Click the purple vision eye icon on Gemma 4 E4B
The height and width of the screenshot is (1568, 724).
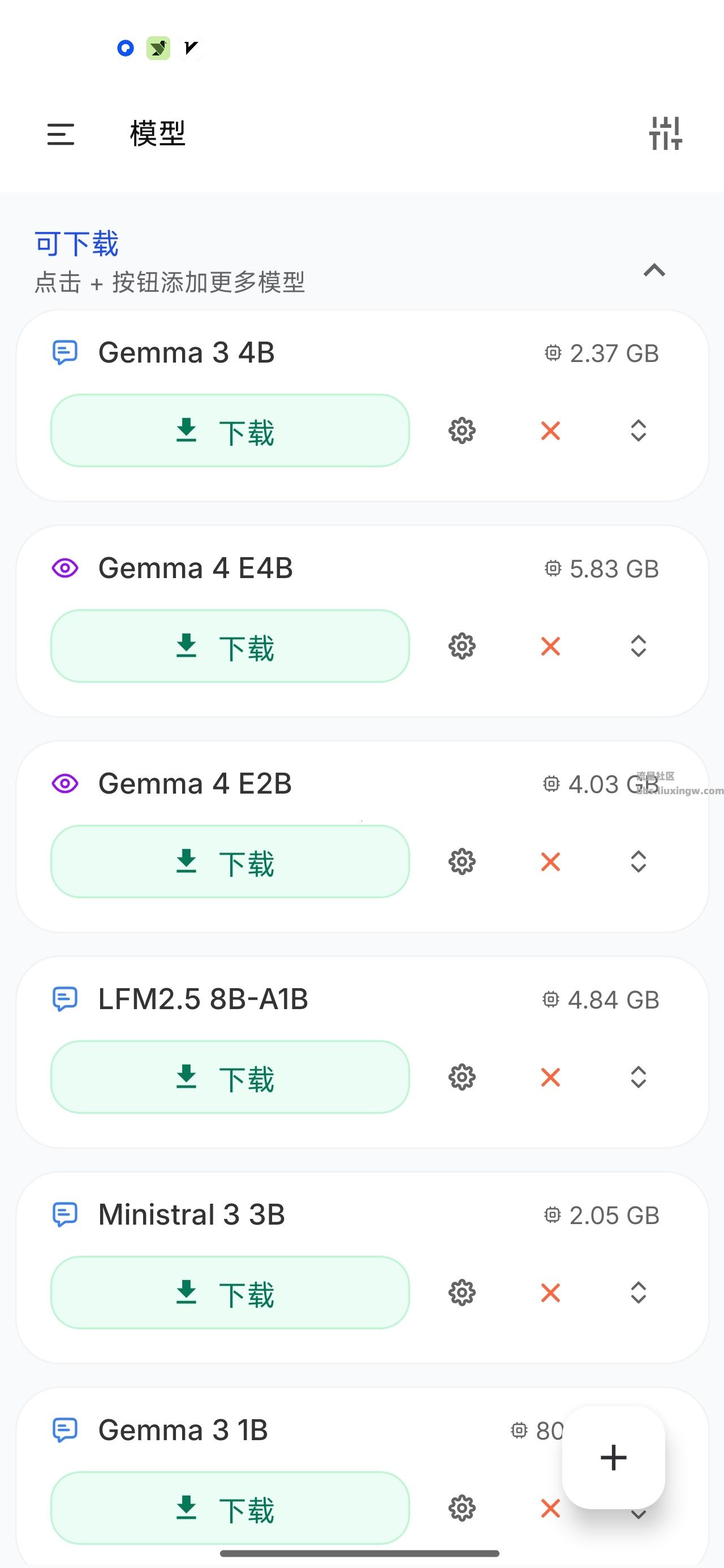[x=65, y=568]
